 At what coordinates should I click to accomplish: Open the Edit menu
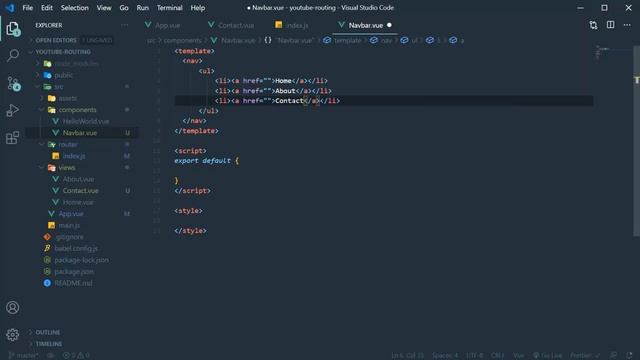[47, 8]
